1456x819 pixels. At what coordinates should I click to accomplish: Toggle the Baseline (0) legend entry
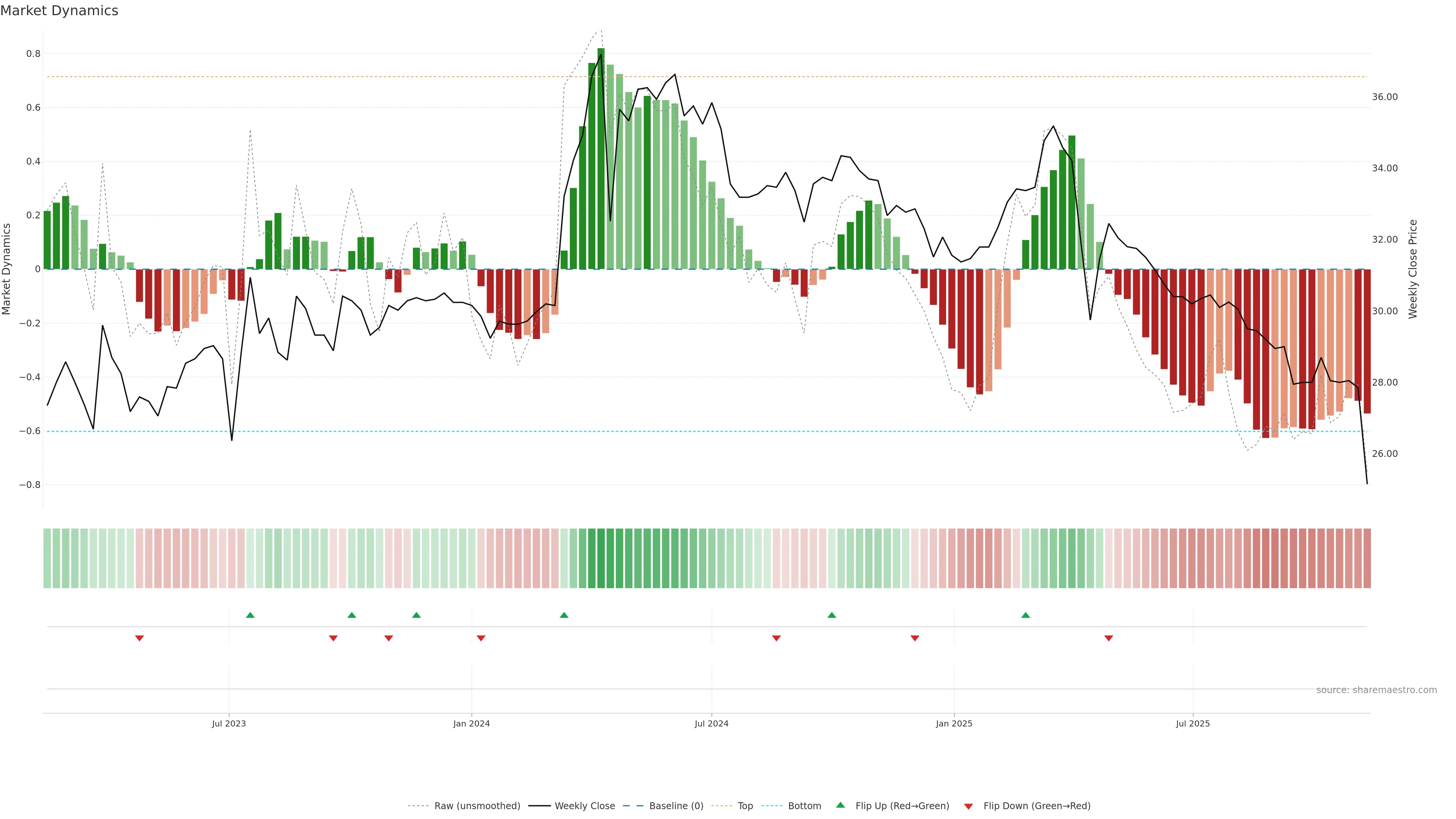click(x=676, y=806)
